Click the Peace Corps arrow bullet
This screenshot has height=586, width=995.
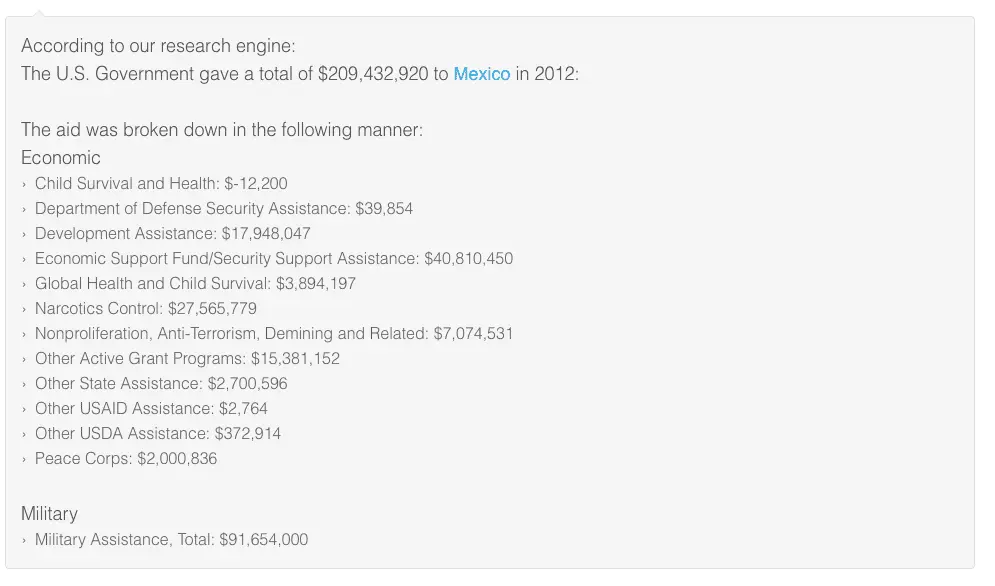pos(24,459)
